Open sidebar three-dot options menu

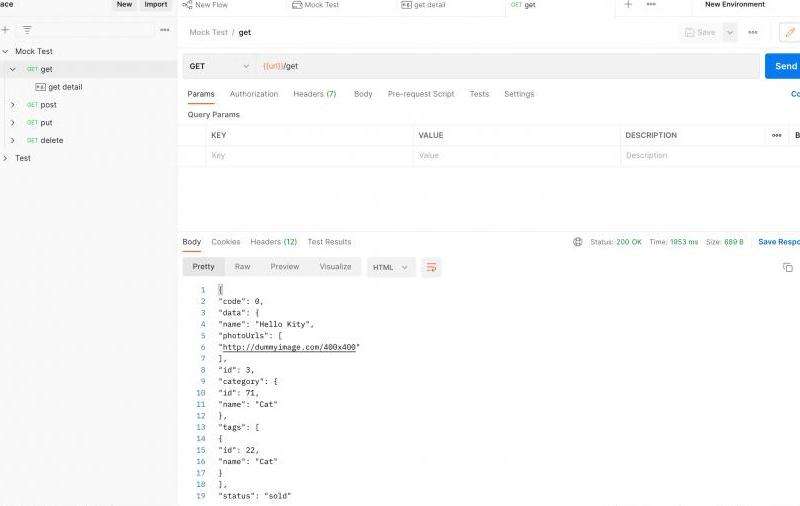[x=165, y=30]
